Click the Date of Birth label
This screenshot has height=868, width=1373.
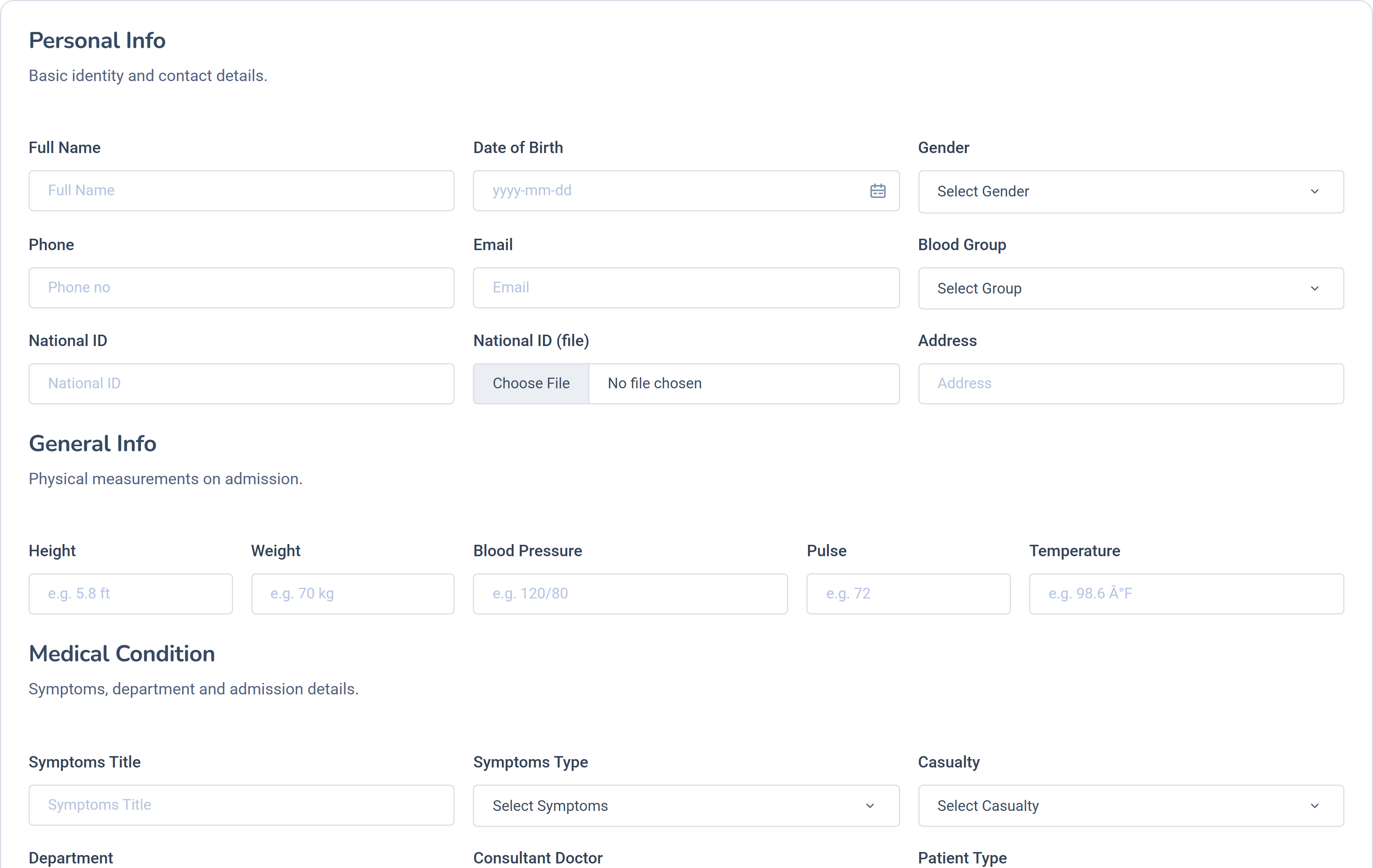point(518,148)
